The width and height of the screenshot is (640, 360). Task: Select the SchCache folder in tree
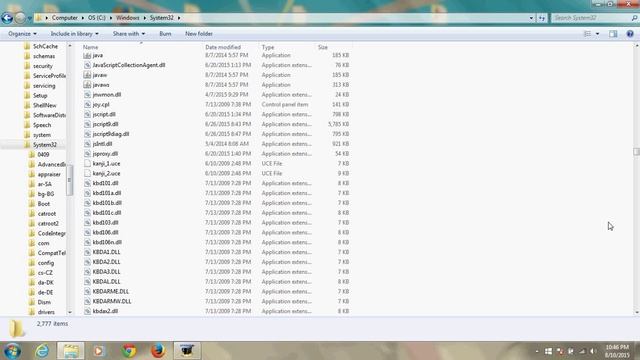(x=45, y=47)
